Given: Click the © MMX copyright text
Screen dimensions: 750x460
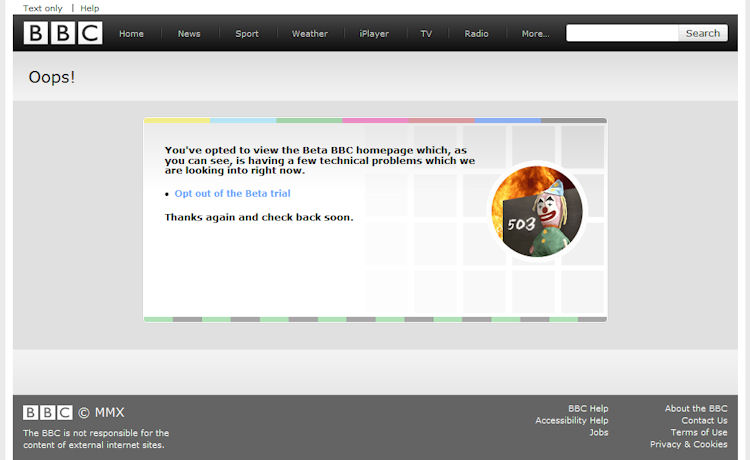Looking at the screenshot, I should (101, 412).
